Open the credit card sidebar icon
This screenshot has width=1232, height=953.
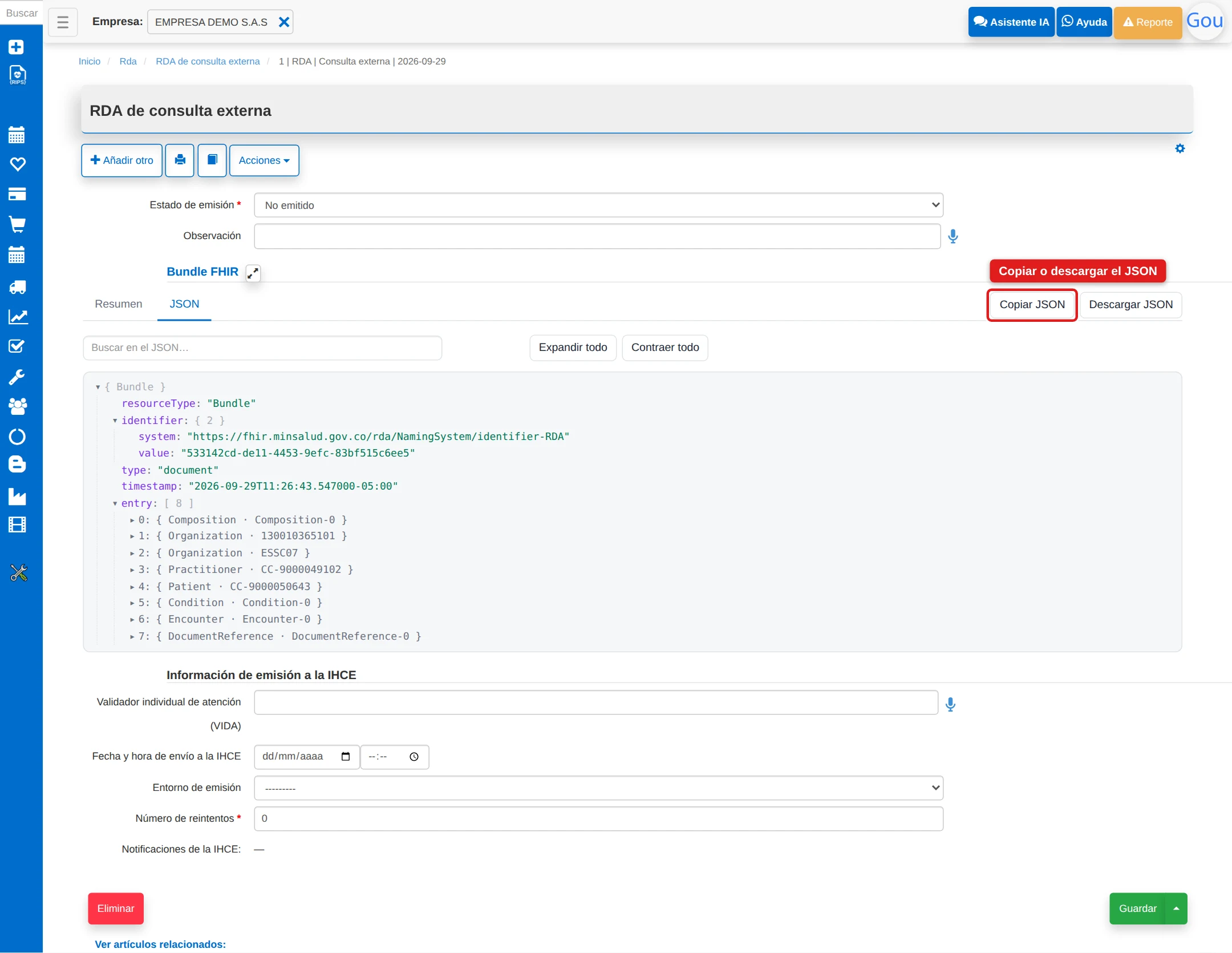(17, 194)
